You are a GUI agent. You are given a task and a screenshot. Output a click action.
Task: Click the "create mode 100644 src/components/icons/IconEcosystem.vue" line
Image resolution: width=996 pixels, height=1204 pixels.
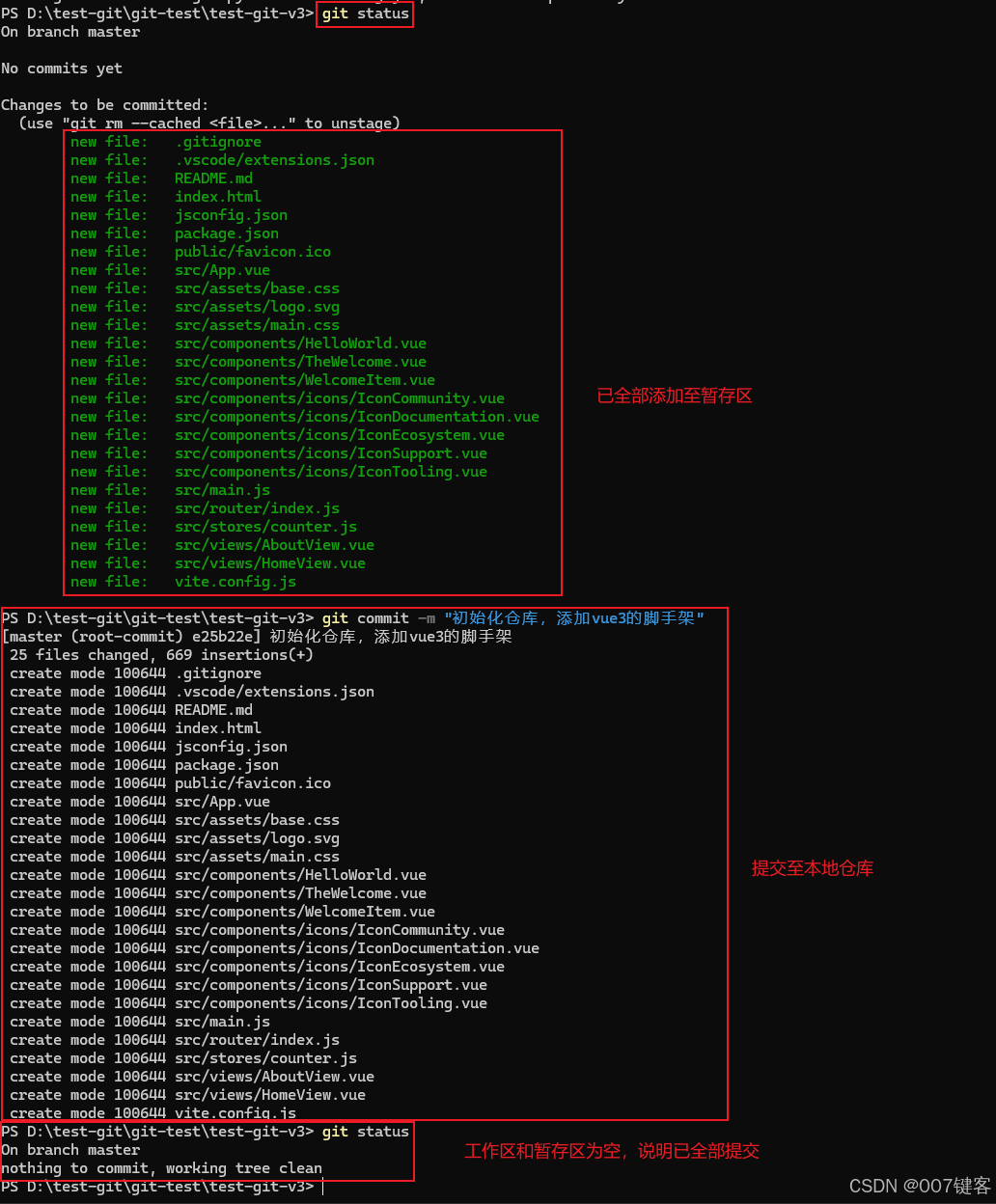[x=257, y=967]
